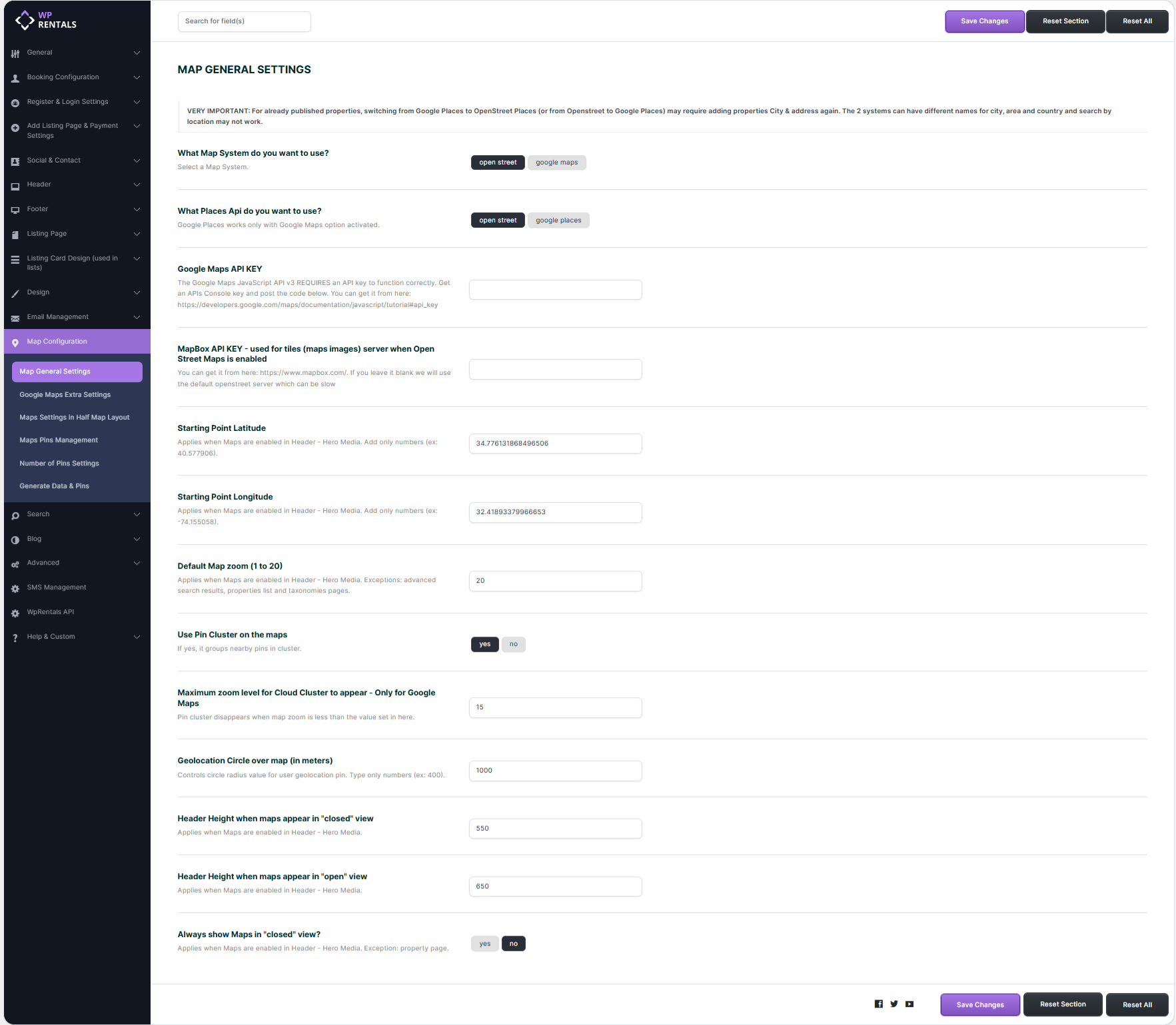Screen dimensions: 1176x1025
Task: Click the Facebook icon in footer
Action: [878, 1004]
